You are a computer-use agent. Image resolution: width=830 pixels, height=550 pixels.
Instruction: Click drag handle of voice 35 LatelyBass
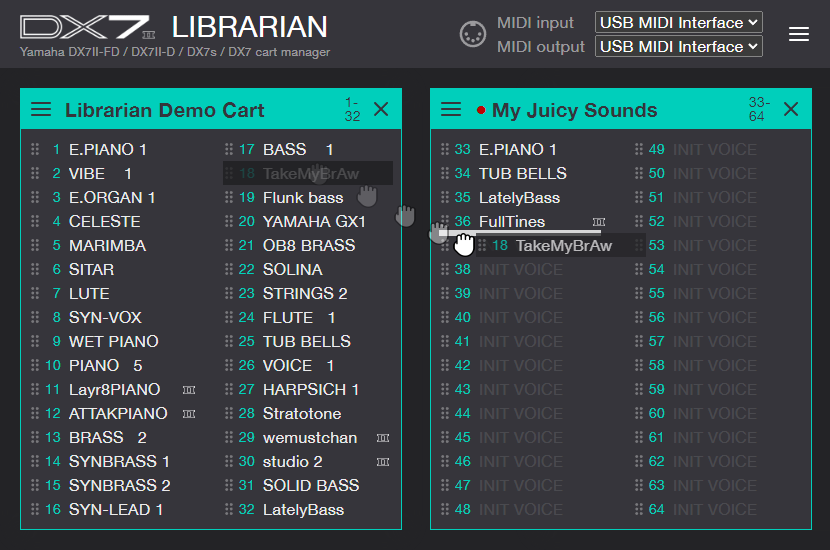pyautogui.click(x=445, y=197)
